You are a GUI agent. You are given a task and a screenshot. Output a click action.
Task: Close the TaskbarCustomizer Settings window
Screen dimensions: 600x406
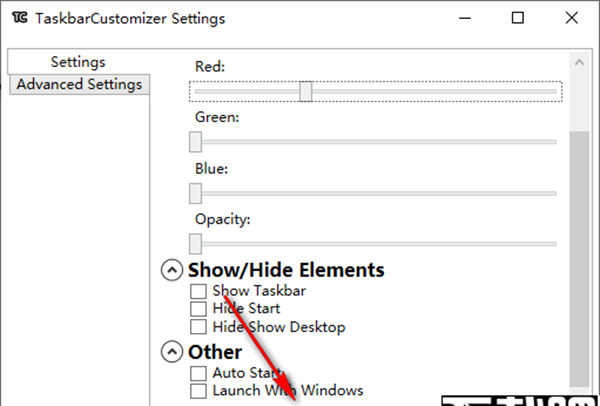(572, 18)
